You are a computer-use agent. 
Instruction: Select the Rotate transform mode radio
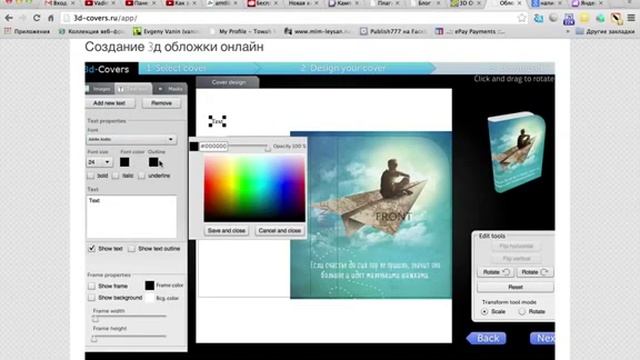tap(522, 311)
